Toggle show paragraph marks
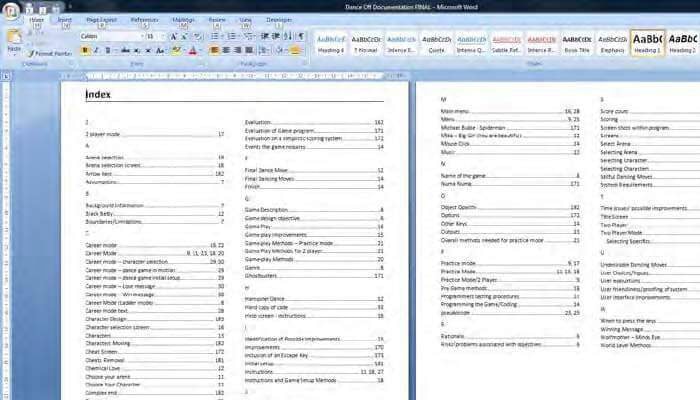The height and width of the screenshot is (400, 700). tap(298, 36)
